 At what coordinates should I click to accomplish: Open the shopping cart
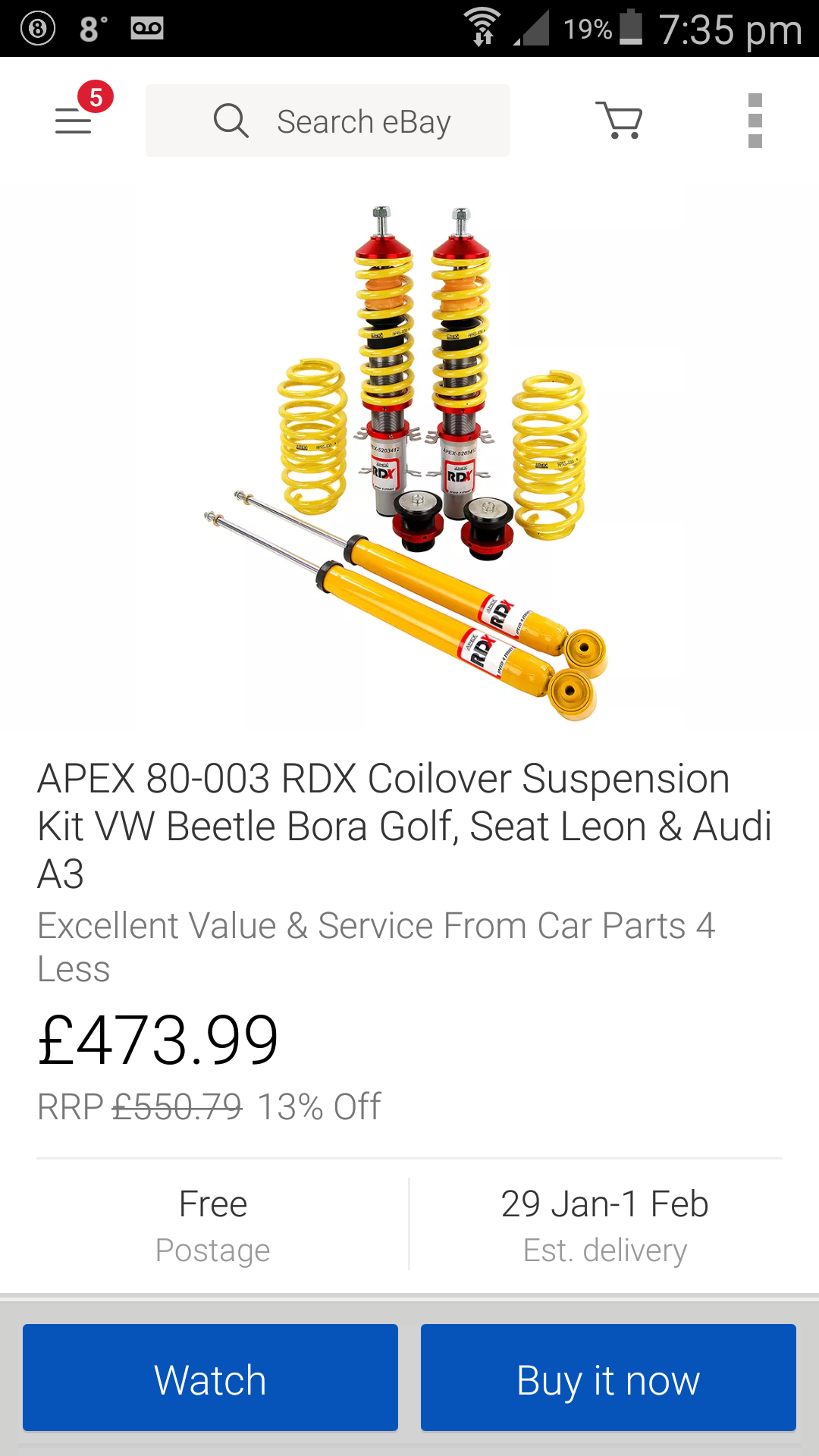click(620, 121)
